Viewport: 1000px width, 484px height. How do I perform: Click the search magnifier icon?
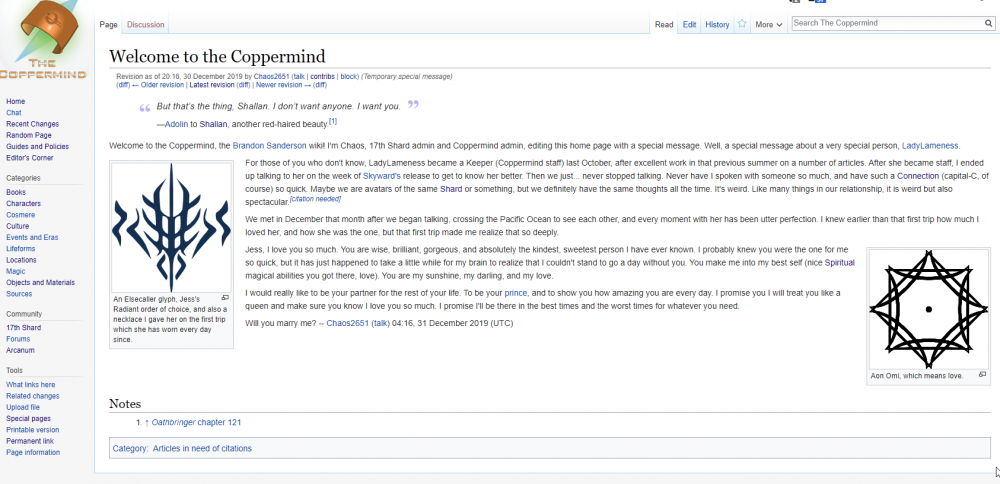(989, 24)
